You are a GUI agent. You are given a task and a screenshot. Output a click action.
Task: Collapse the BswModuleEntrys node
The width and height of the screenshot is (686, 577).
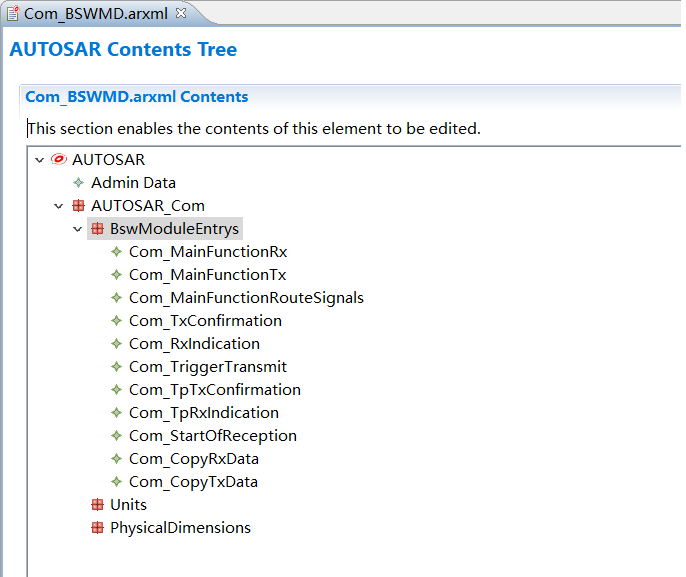(x=78, y=229)
